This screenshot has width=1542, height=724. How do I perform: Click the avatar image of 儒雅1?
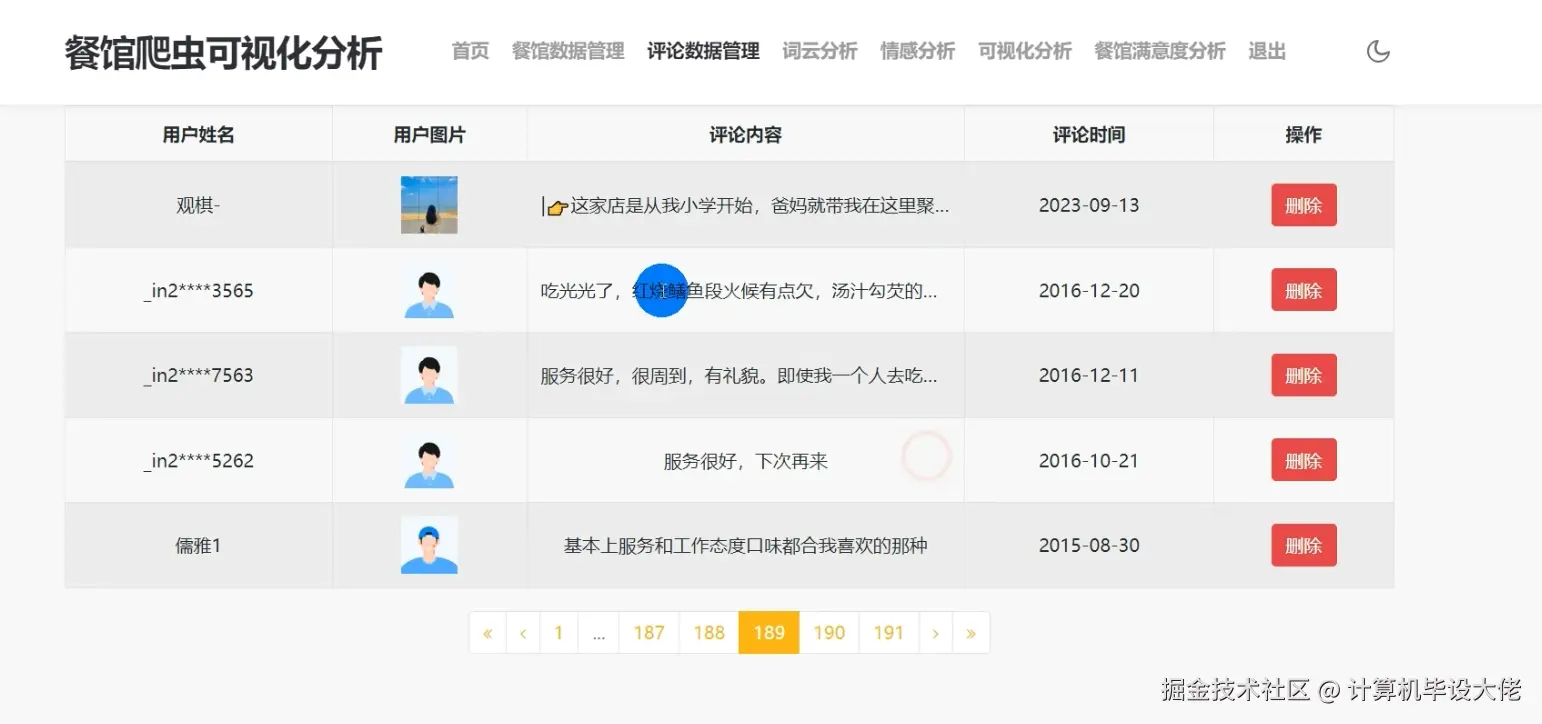pos(429,545)
